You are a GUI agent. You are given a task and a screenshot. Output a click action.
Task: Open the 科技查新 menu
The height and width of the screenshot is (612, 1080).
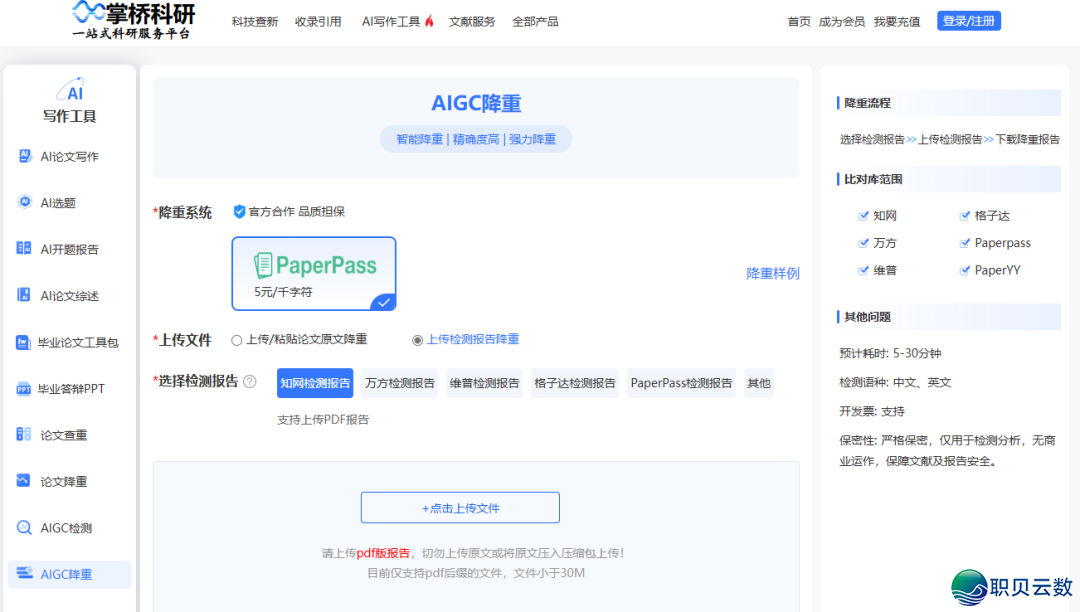click(x=254, y=21)
